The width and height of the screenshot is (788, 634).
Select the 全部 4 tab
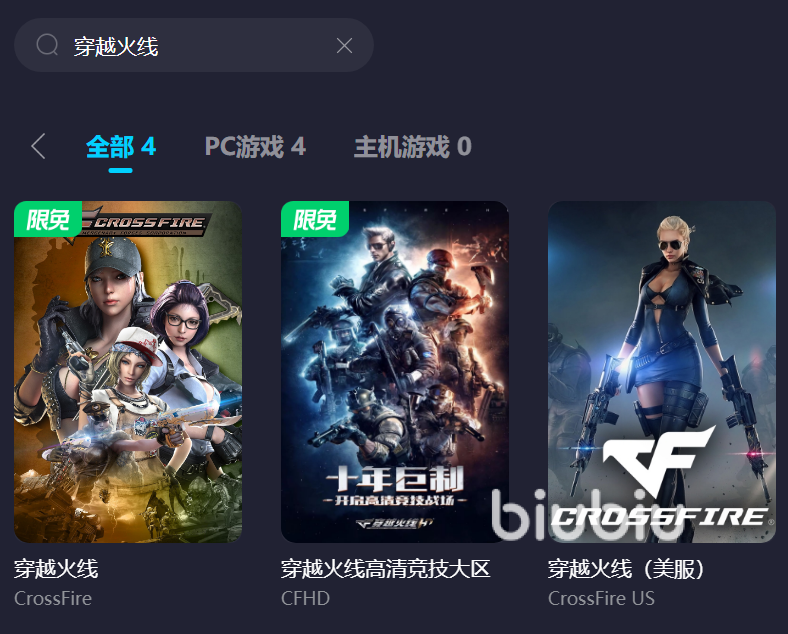(121, 147)
